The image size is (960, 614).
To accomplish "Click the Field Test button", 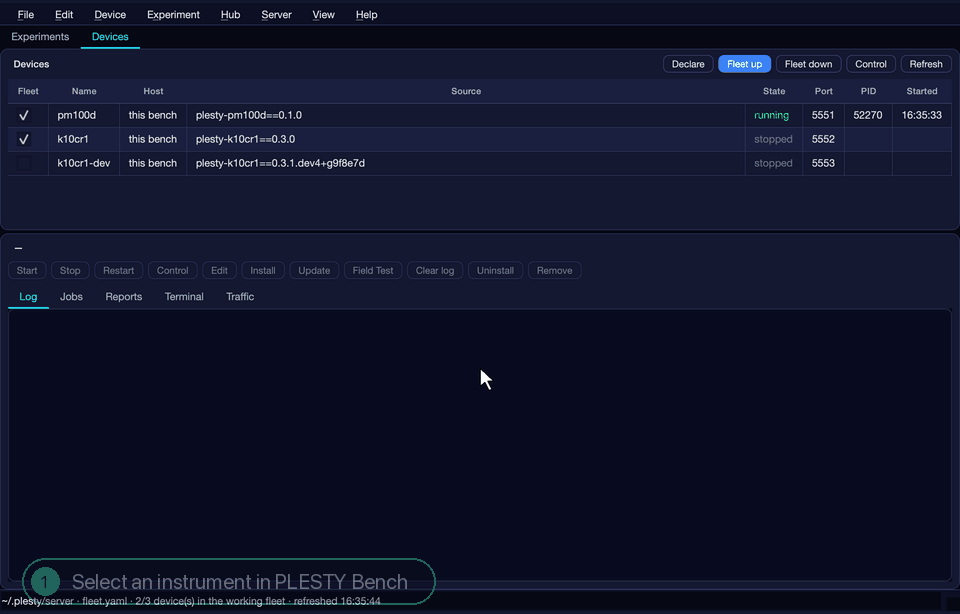I will (373, 271).
